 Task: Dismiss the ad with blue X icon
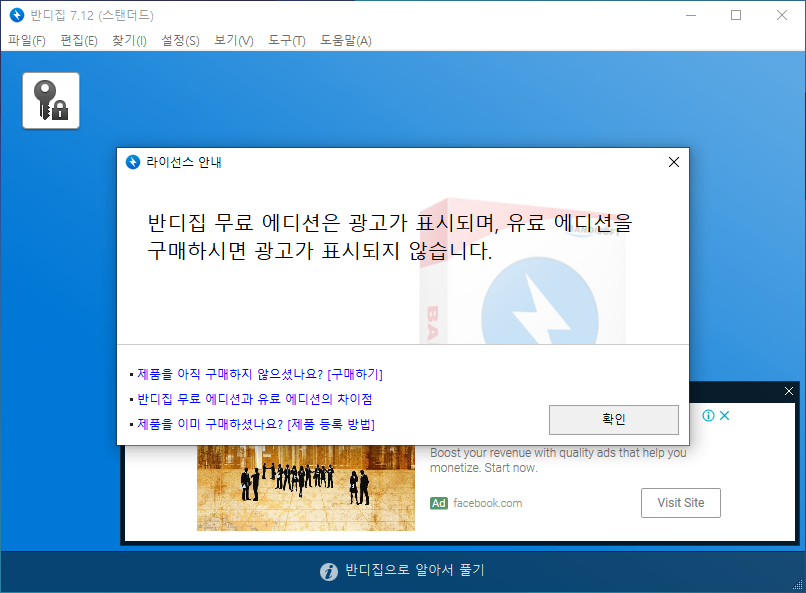(725, 416)
